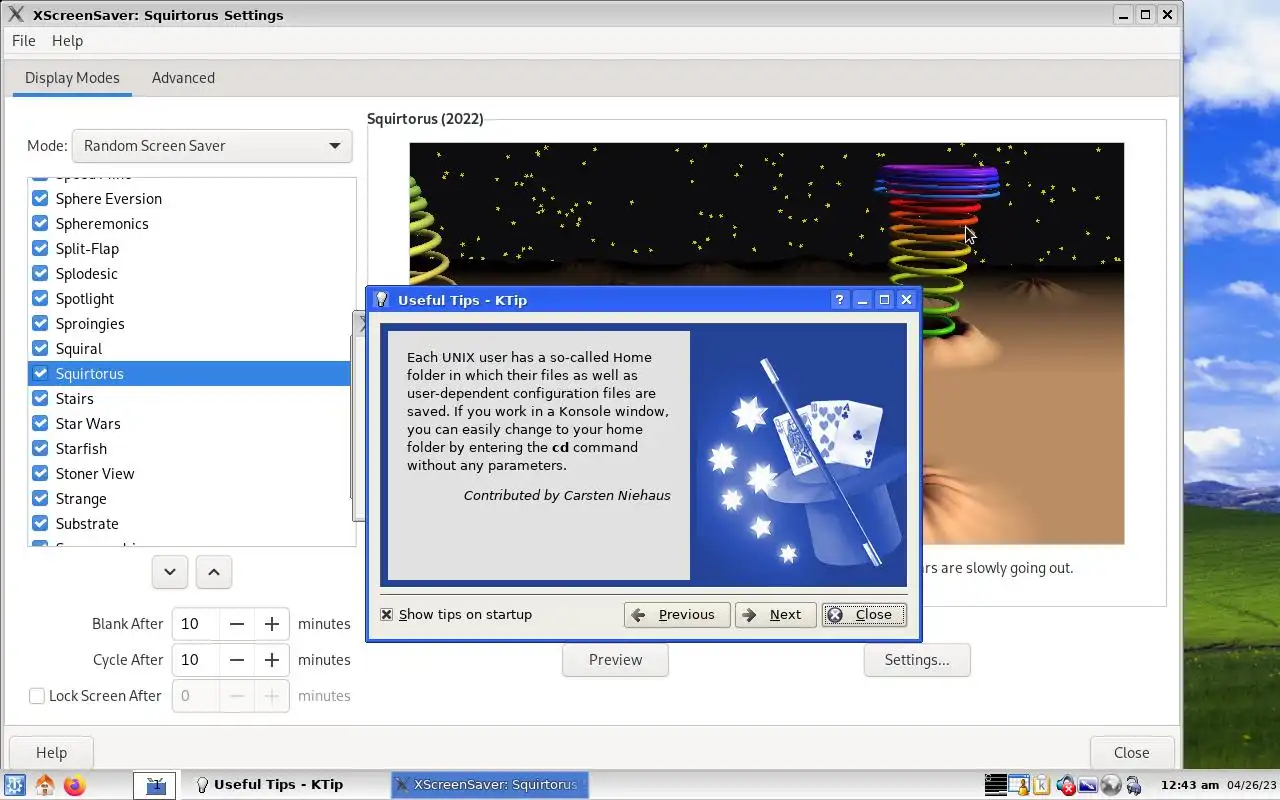The height and width of the screenshot is (800, 1280).
Task: Open the File menu
Action: click(23, 41)
